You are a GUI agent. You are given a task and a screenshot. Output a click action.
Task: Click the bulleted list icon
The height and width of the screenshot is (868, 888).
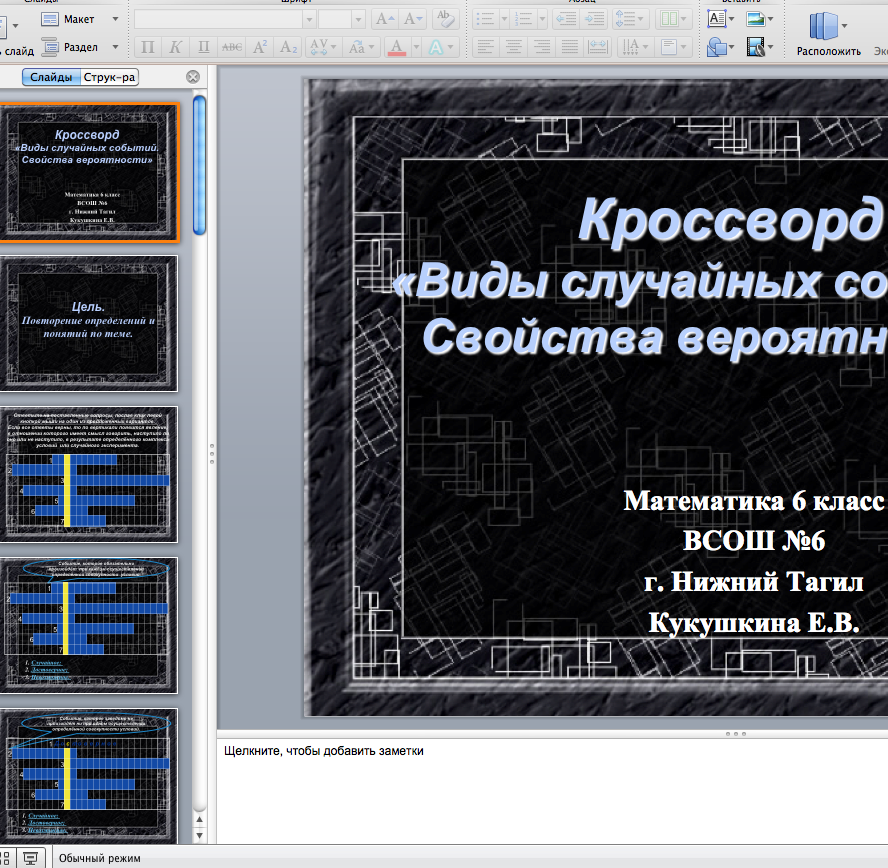[x=486, y=19]
